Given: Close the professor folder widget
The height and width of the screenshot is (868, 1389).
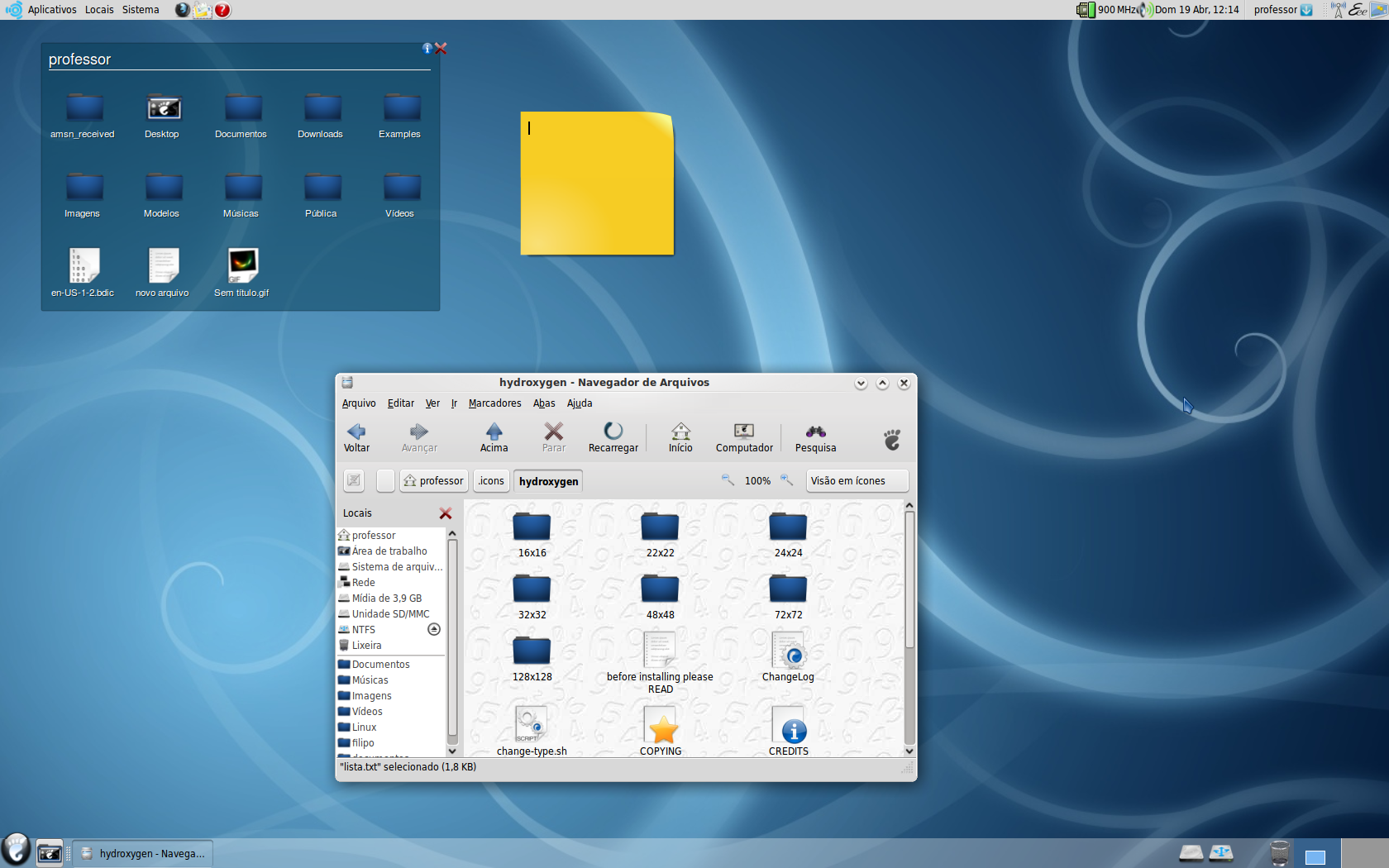Looking at the screenshot, I should [x=441, y=49].
